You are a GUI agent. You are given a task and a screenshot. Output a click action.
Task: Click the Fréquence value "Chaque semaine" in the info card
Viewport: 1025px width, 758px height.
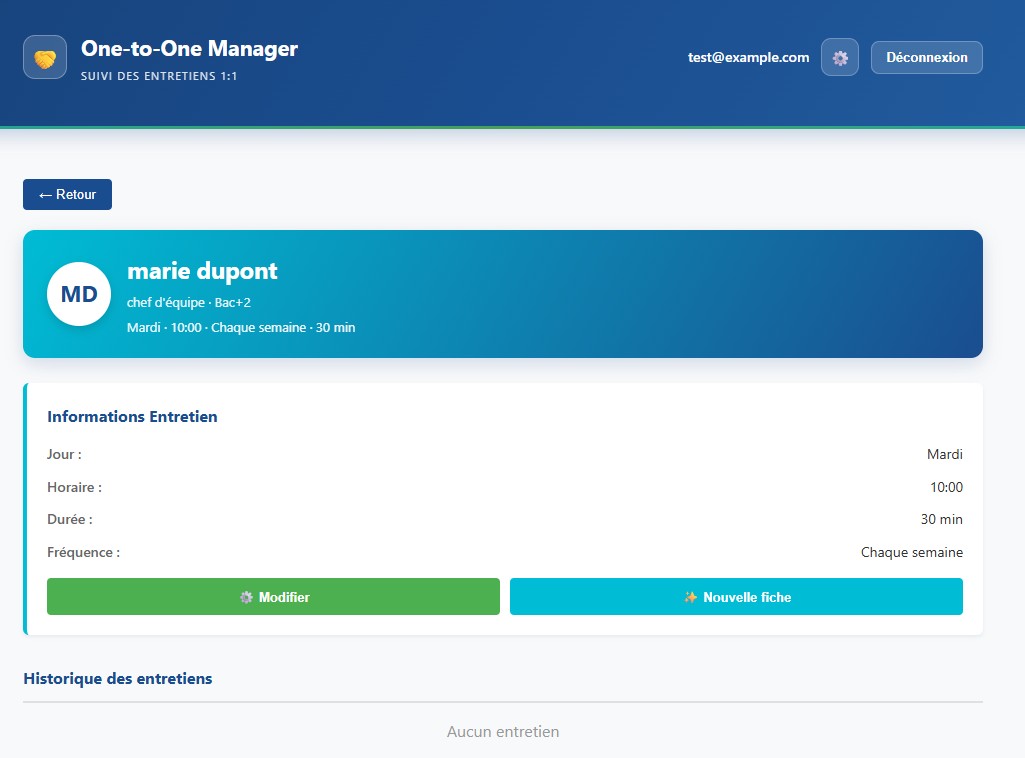coord(911,552)
